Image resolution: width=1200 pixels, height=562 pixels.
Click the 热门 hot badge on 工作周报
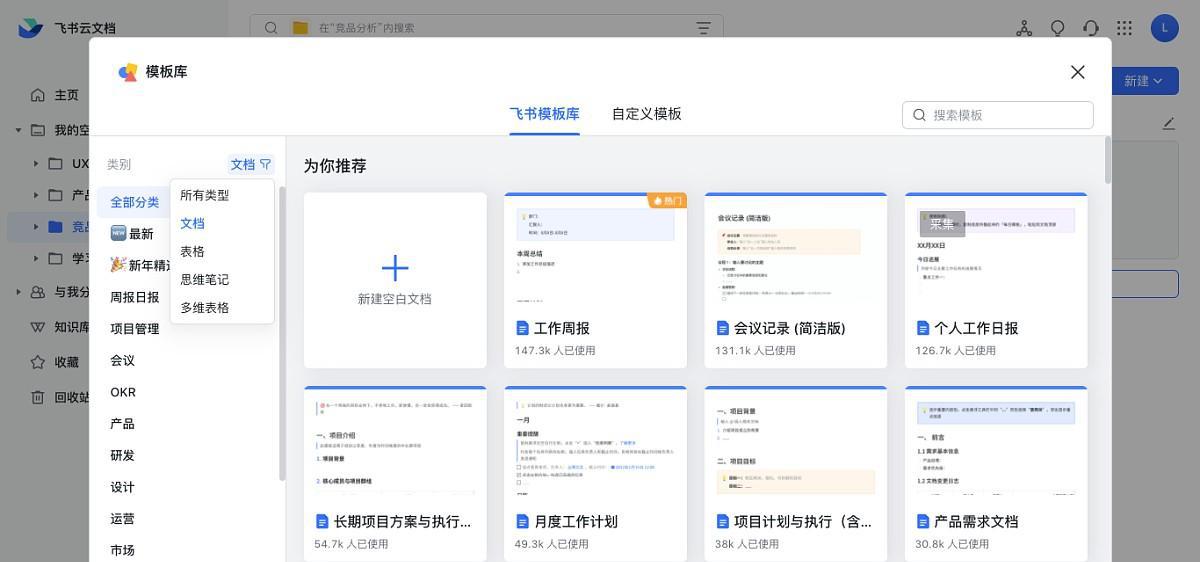tap(667, 200)
